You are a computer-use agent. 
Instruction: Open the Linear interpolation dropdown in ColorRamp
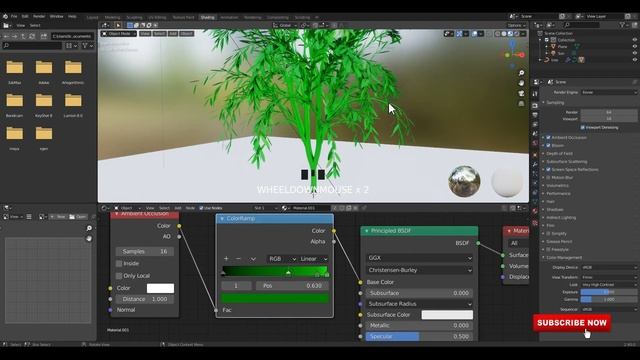click(x=313, y=259)
